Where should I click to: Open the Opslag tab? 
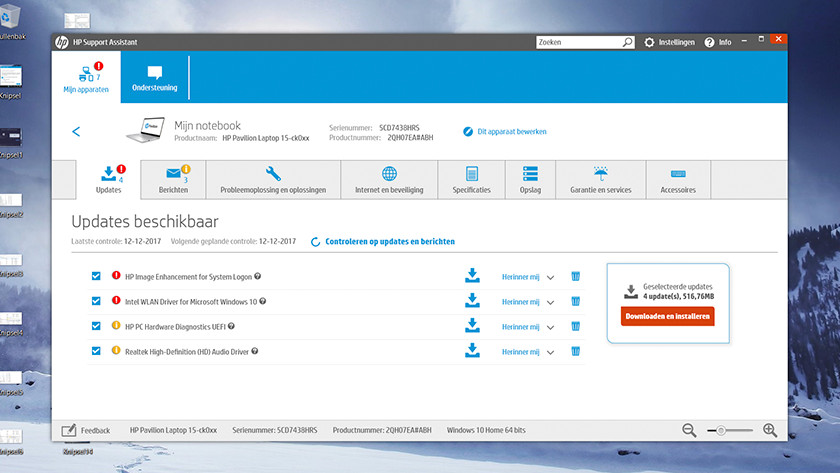click(x=530, y=179)
